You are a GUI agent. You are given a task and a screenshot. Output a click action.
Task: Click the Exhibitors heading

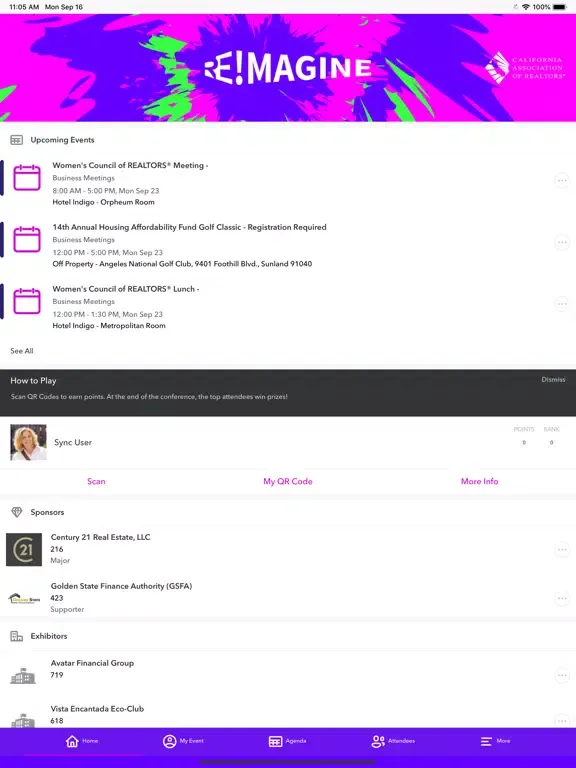coord(49,636)
